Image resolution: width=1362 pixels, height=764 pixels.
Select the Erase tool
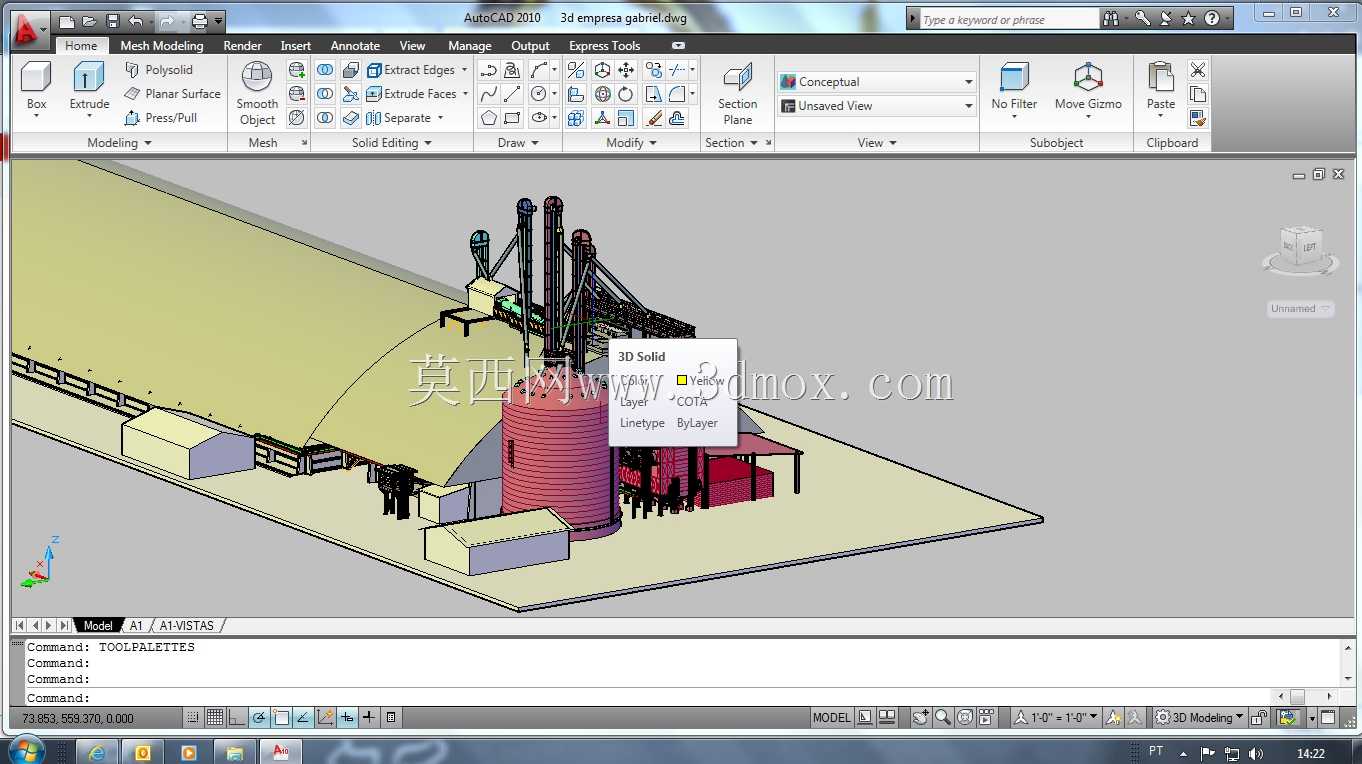coord(654,118)
